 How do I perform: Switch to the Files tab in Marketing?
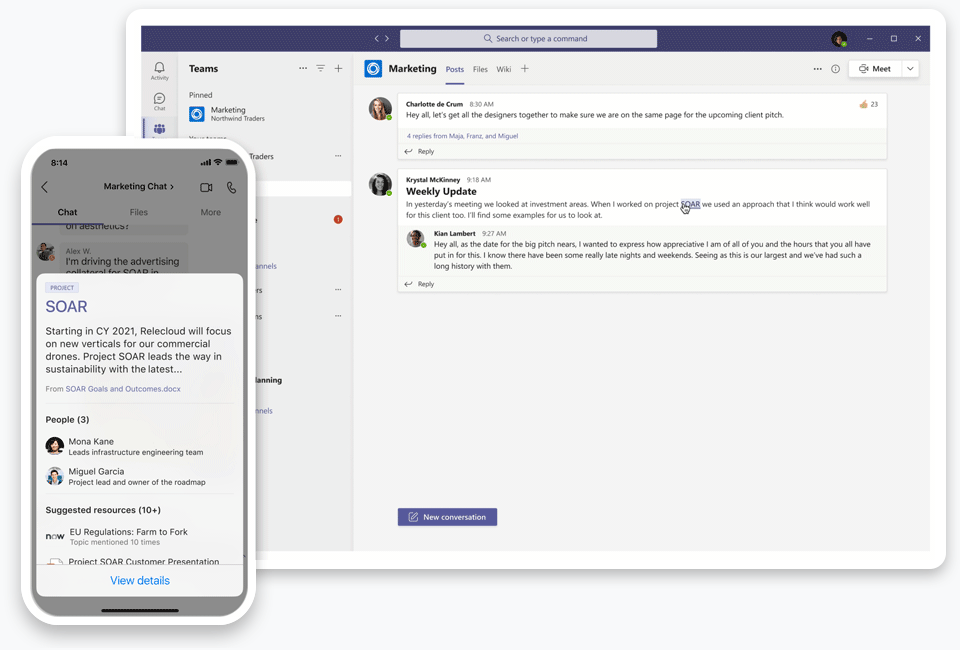pyautogui.click(x=480, y=70)
